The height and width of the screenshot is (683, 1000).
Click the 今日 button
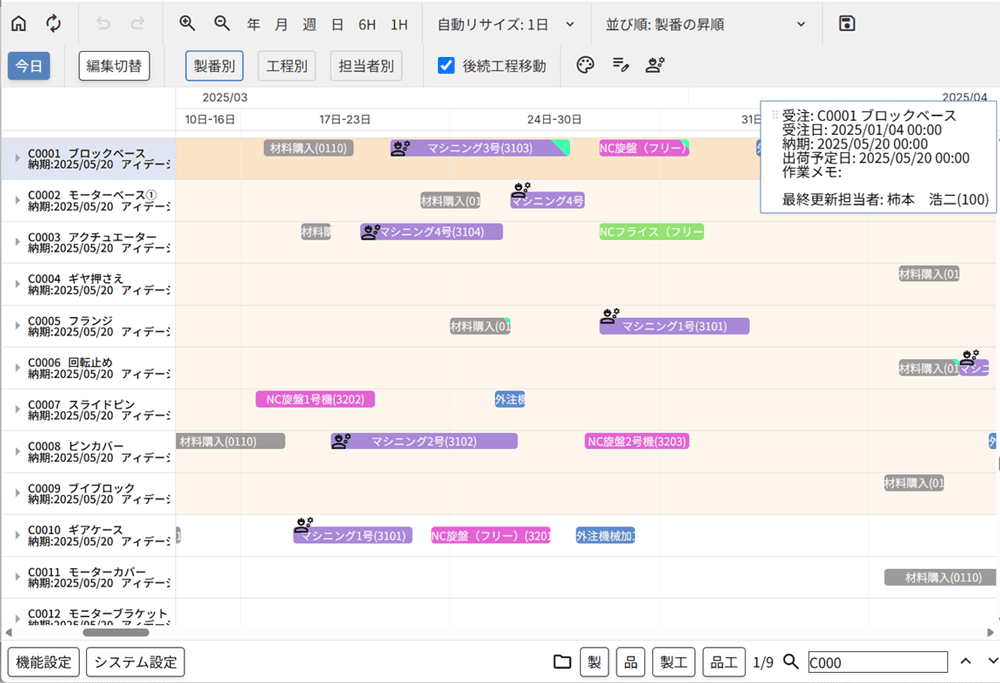[x=29, y=66]
